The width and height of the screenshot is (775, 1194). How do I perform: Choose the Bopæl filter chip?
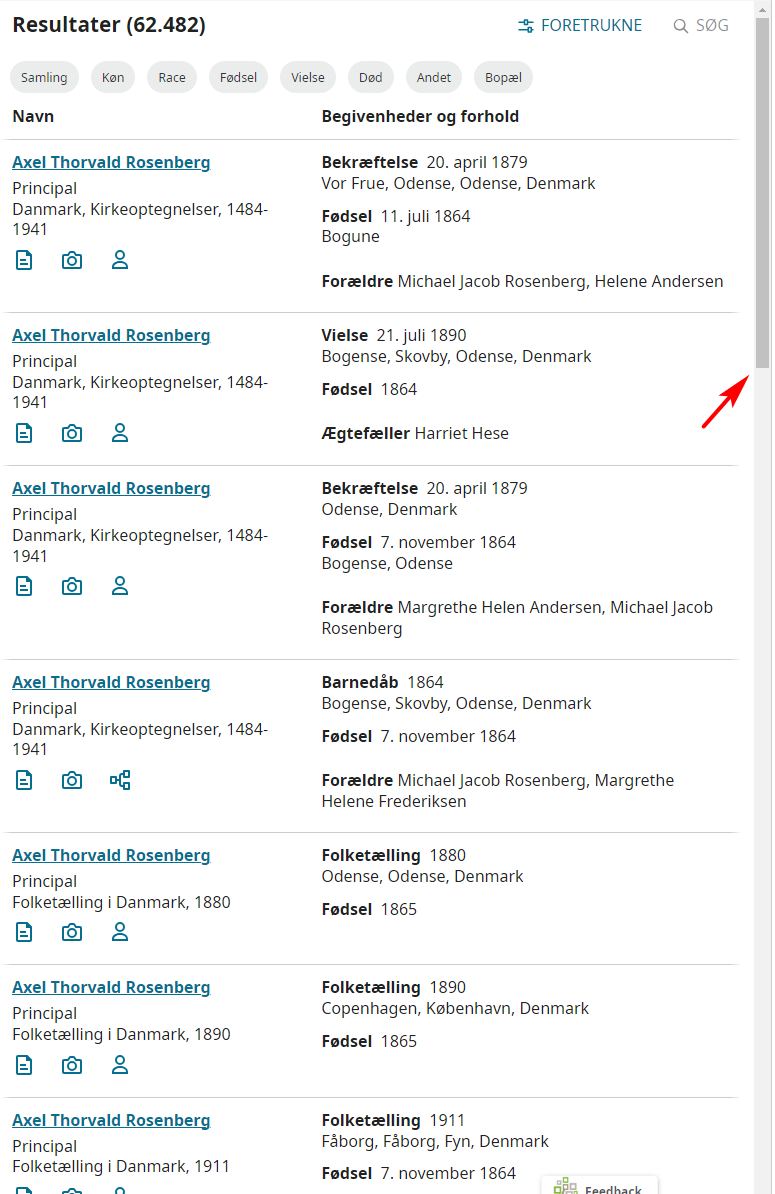[x=503, y=77]
